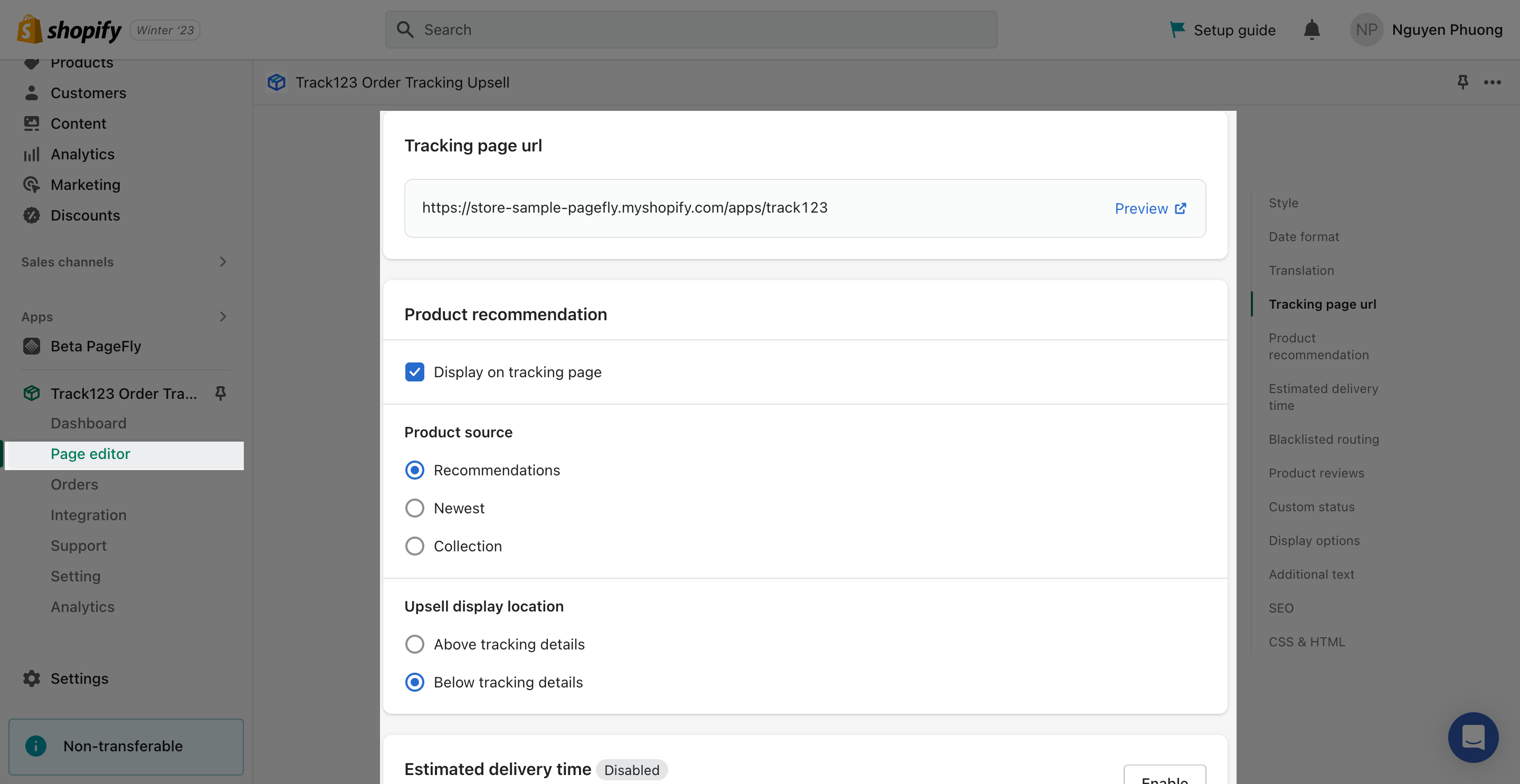The height and width of the screenshot is (784, 1520).
Task: Click the search magnifier icon
Action: click(405, 30)
